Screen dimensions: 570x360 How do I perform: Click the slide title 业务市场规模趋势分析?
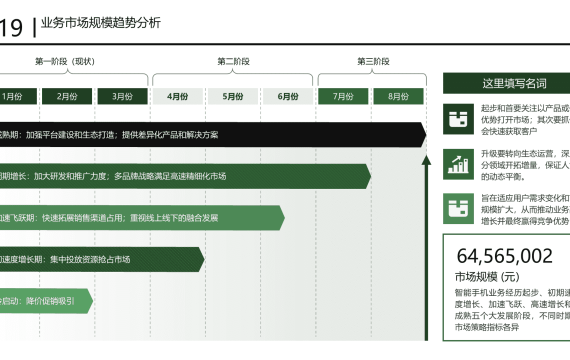(101, 23)
